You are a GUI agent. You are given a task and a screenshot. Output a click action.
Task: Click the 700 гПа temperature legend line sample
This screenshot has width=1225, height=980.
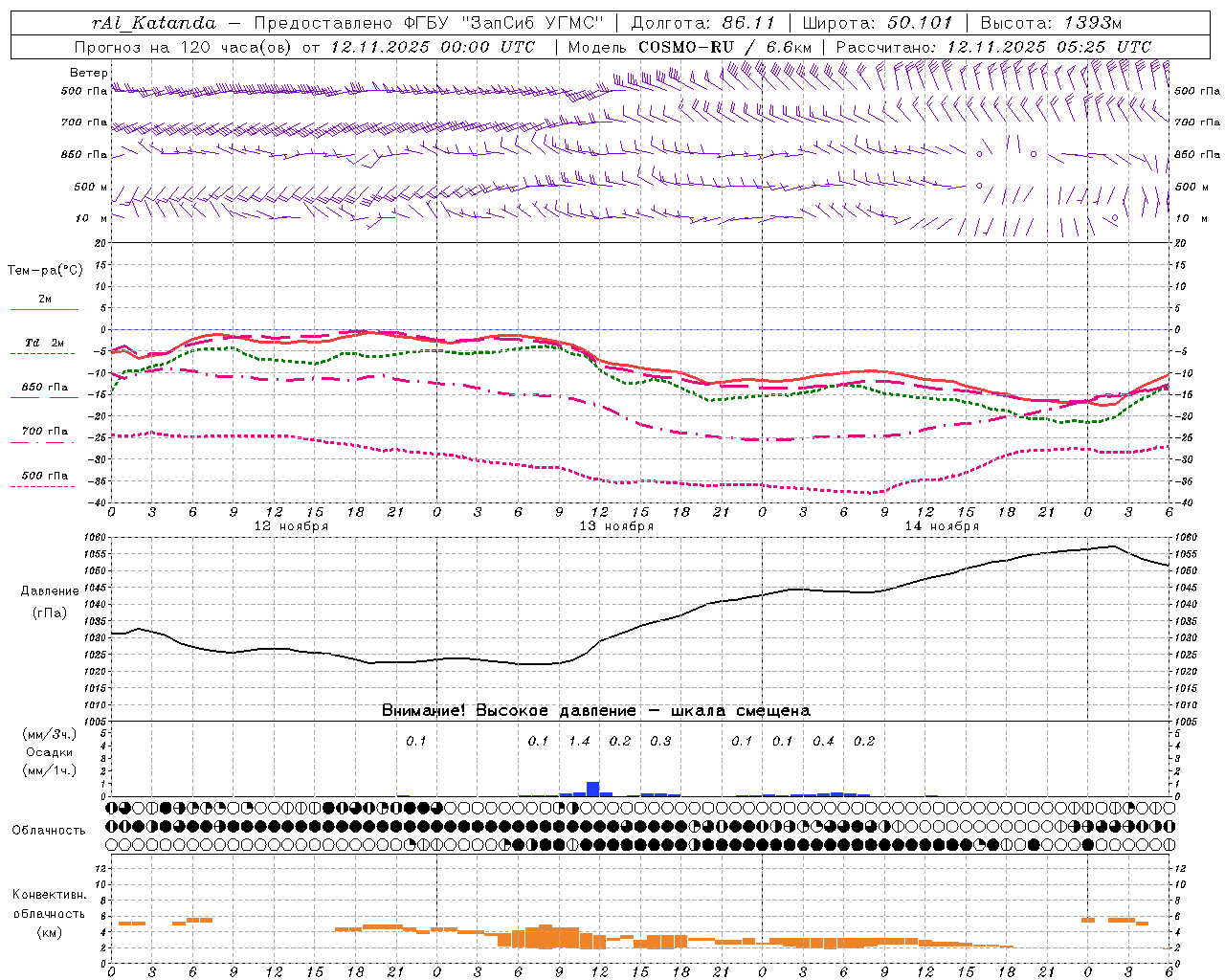[44, 442]
